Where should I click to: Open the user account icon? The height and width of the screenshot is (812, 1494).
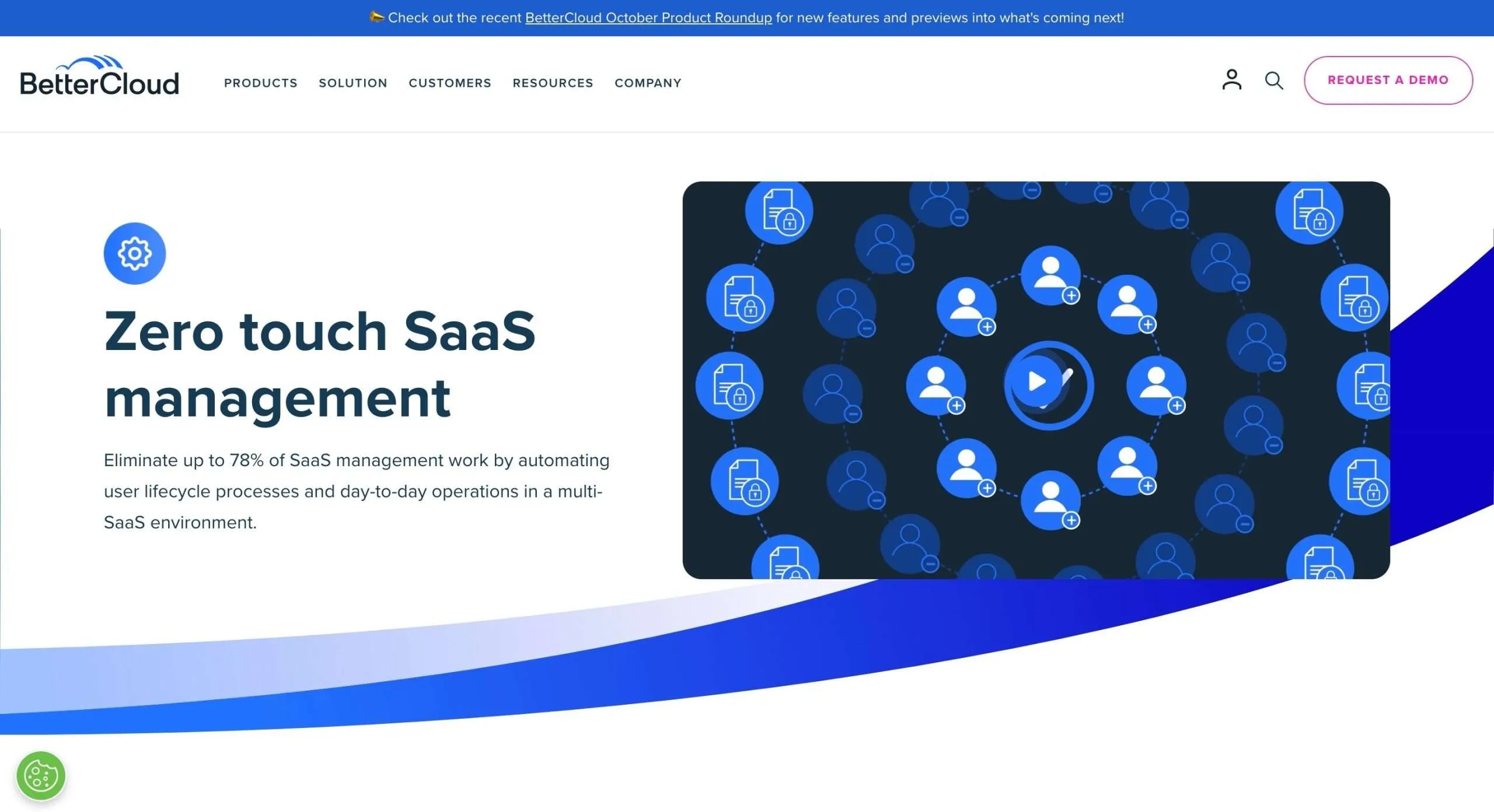coord(1231,80)
